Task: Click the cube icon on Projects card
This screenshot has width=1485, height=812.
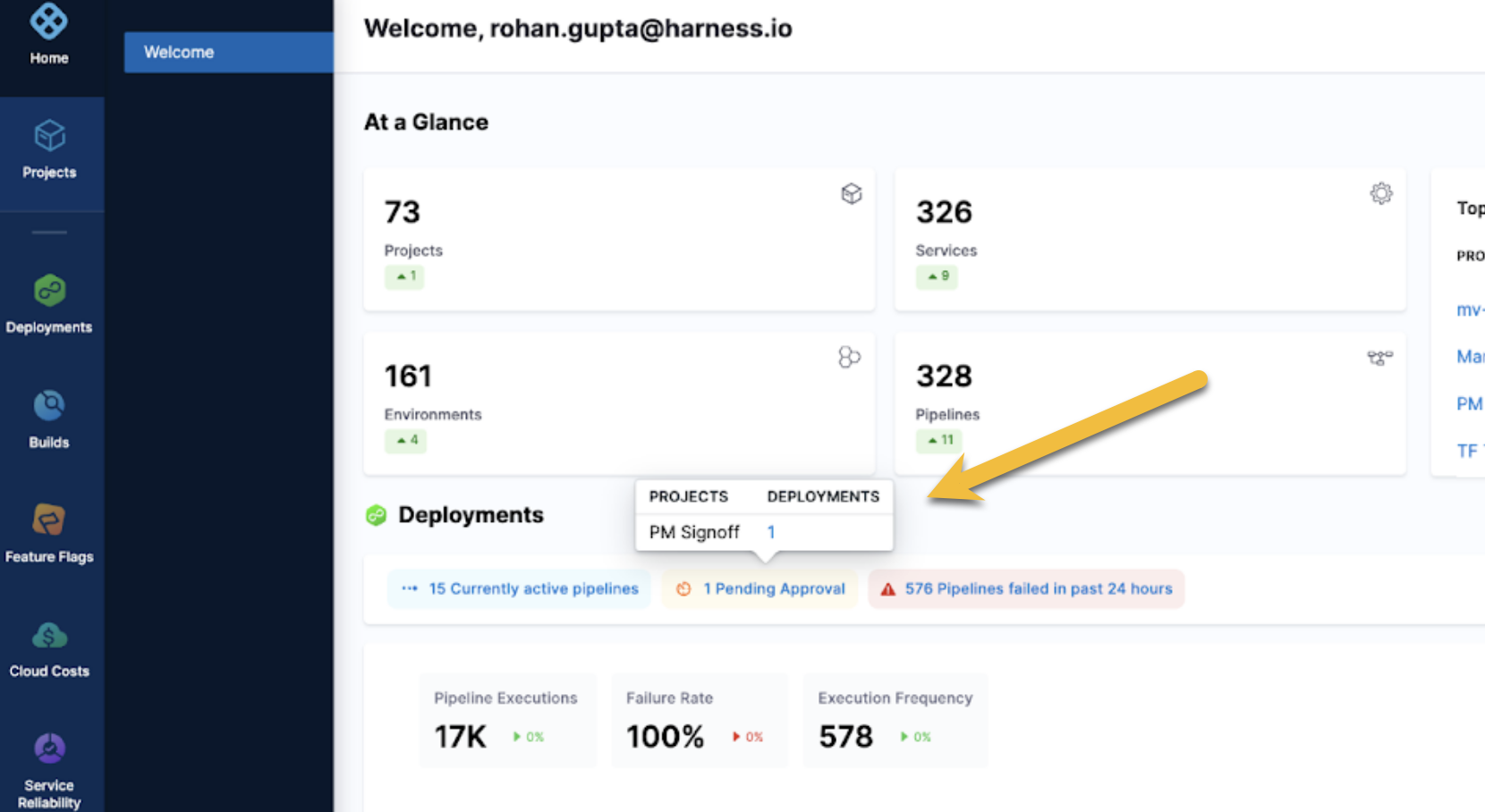Action: [x=851, y=194]
